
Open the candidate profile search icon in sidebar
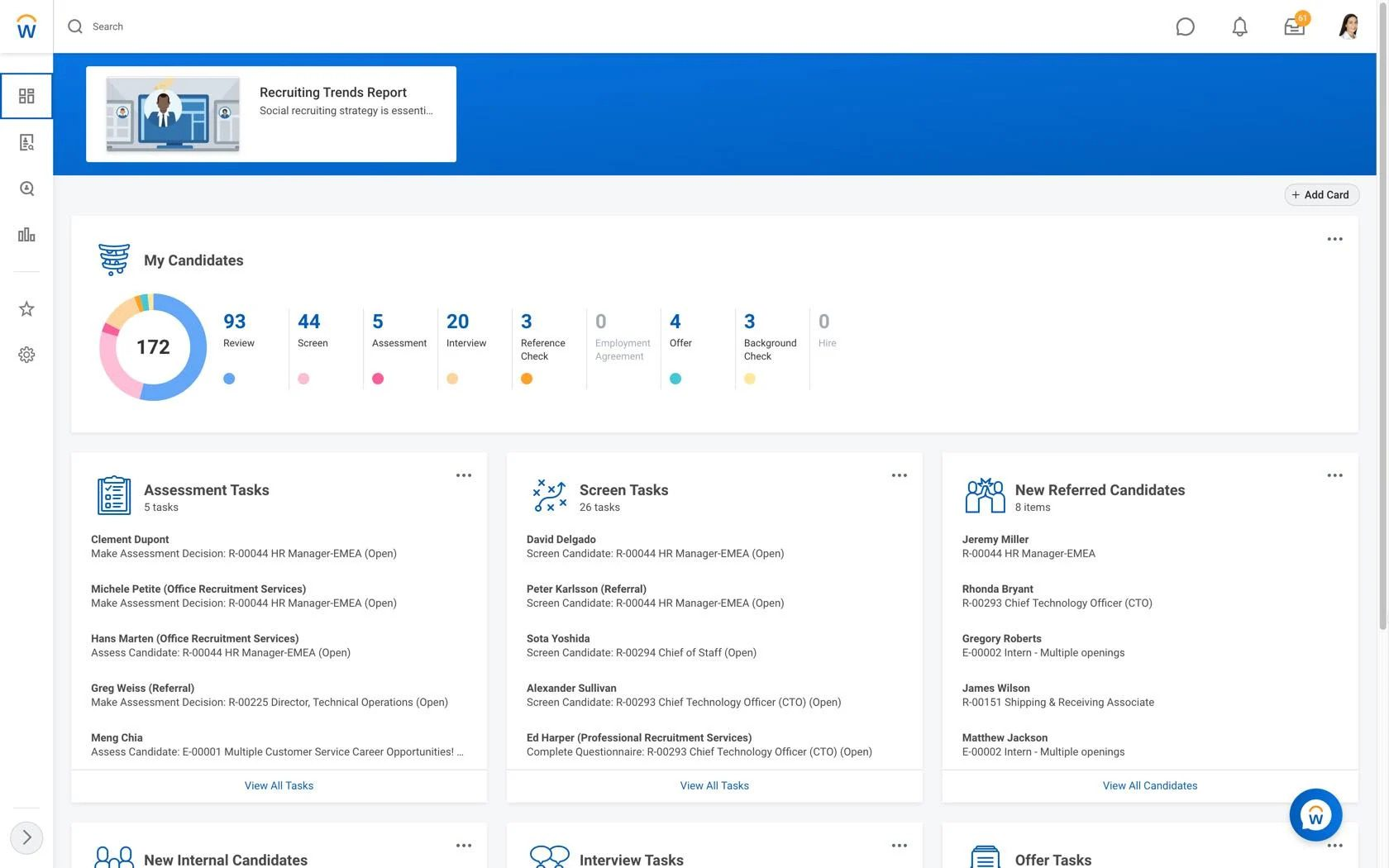click(26, 142)
